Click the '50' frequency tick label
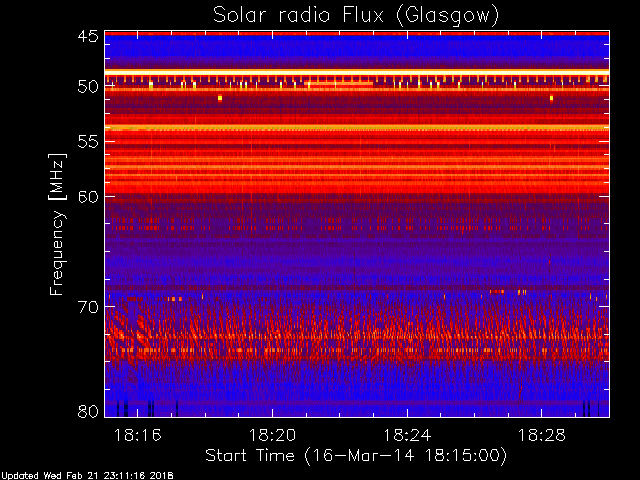 [x=88, y=87]
